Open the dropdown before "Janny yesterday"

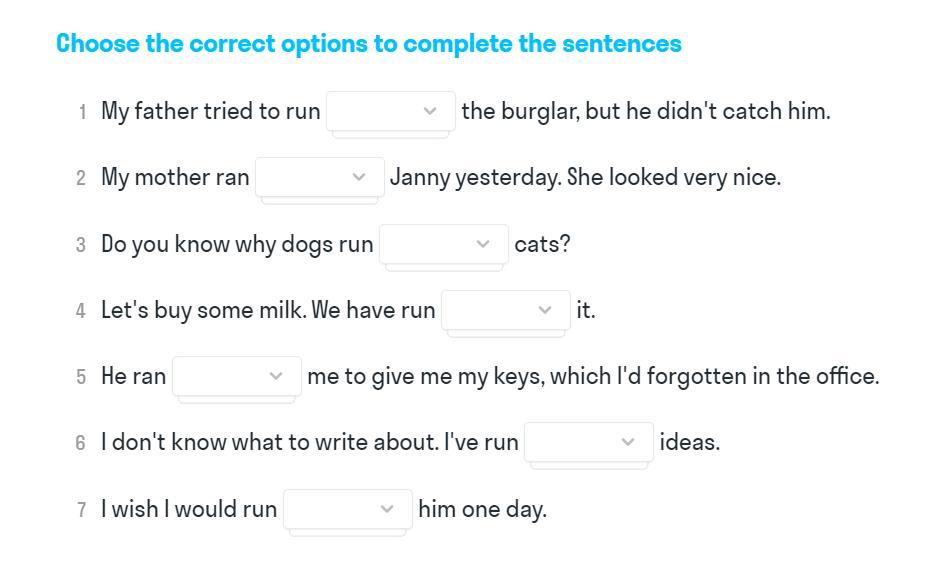[320, 177]
